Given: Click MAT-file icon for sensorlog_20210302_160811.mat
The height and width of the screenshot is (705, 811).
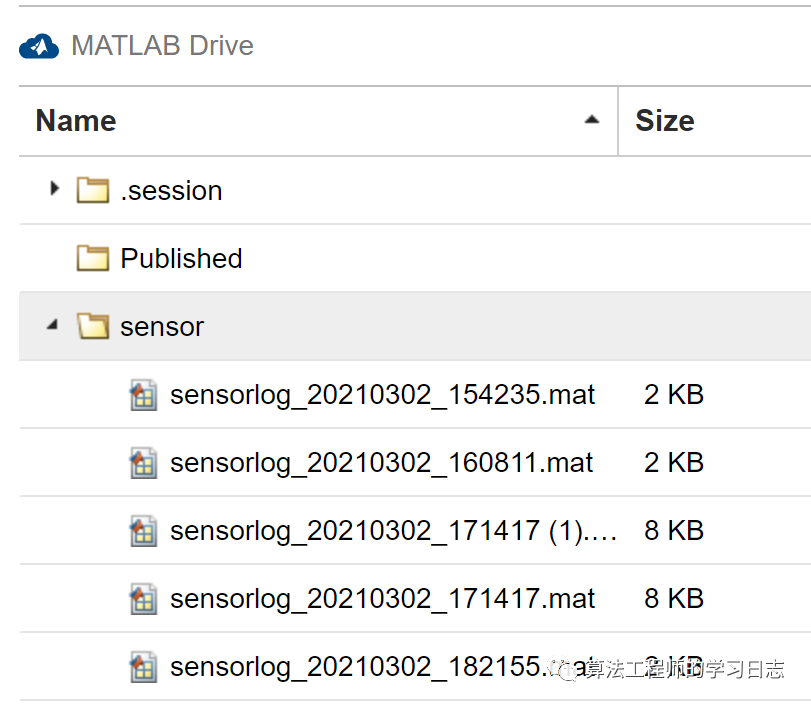Looking at the screenshot, I should coord(144,463).
